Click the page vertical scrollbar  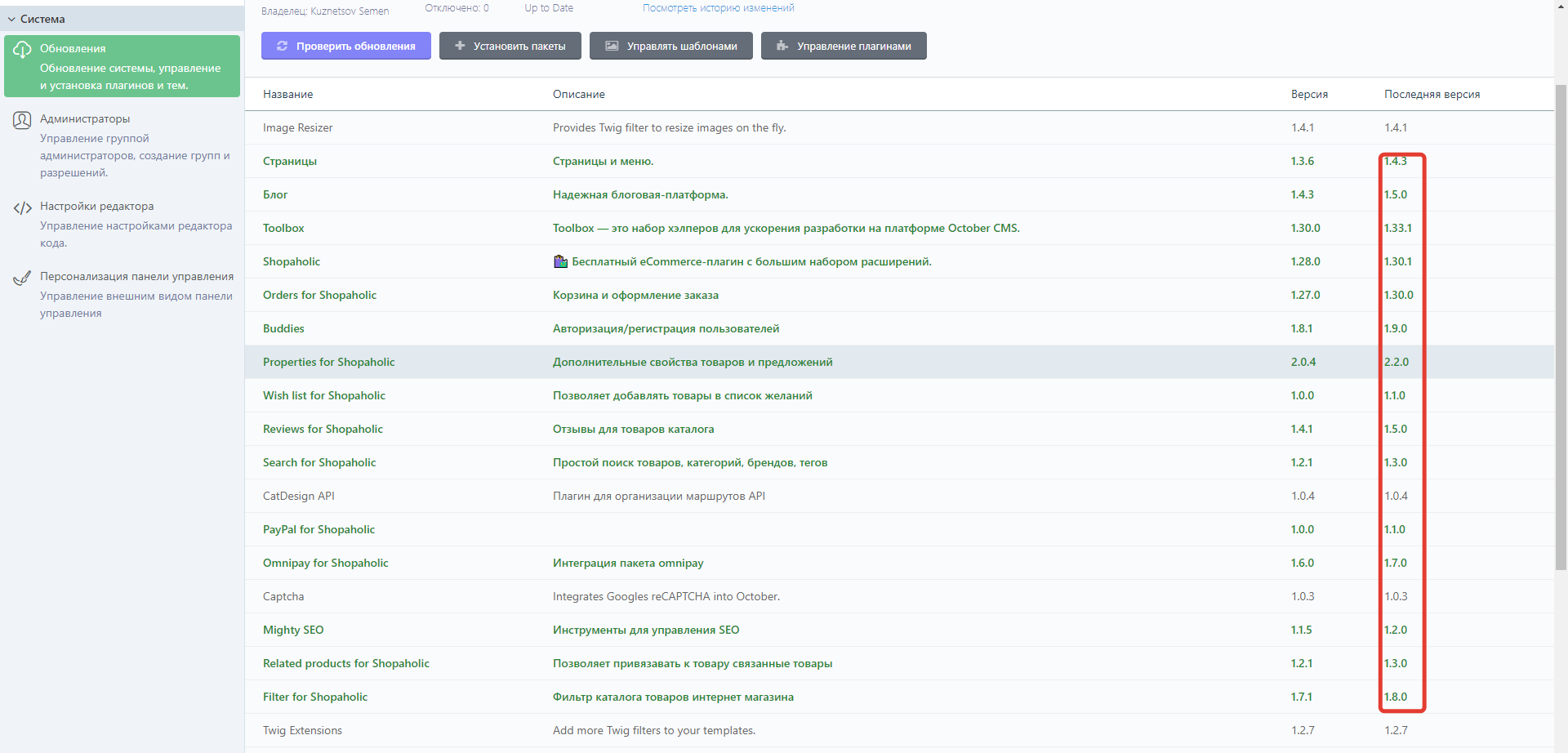pyautogui.click(x=1561, y=327)
